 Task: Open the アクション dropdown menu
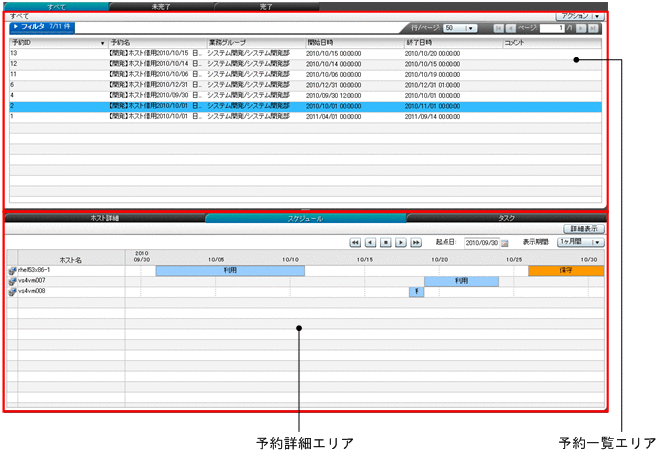tap(580, 16)
